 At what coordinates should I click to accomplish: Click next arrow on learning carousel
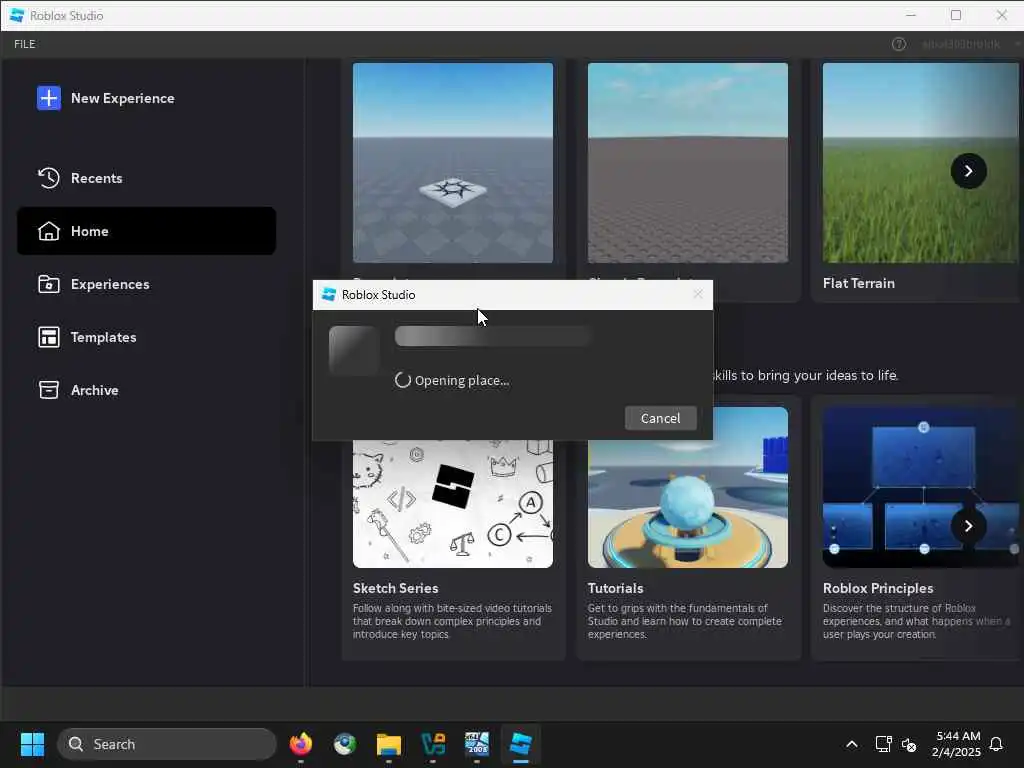tap(968, 526)
